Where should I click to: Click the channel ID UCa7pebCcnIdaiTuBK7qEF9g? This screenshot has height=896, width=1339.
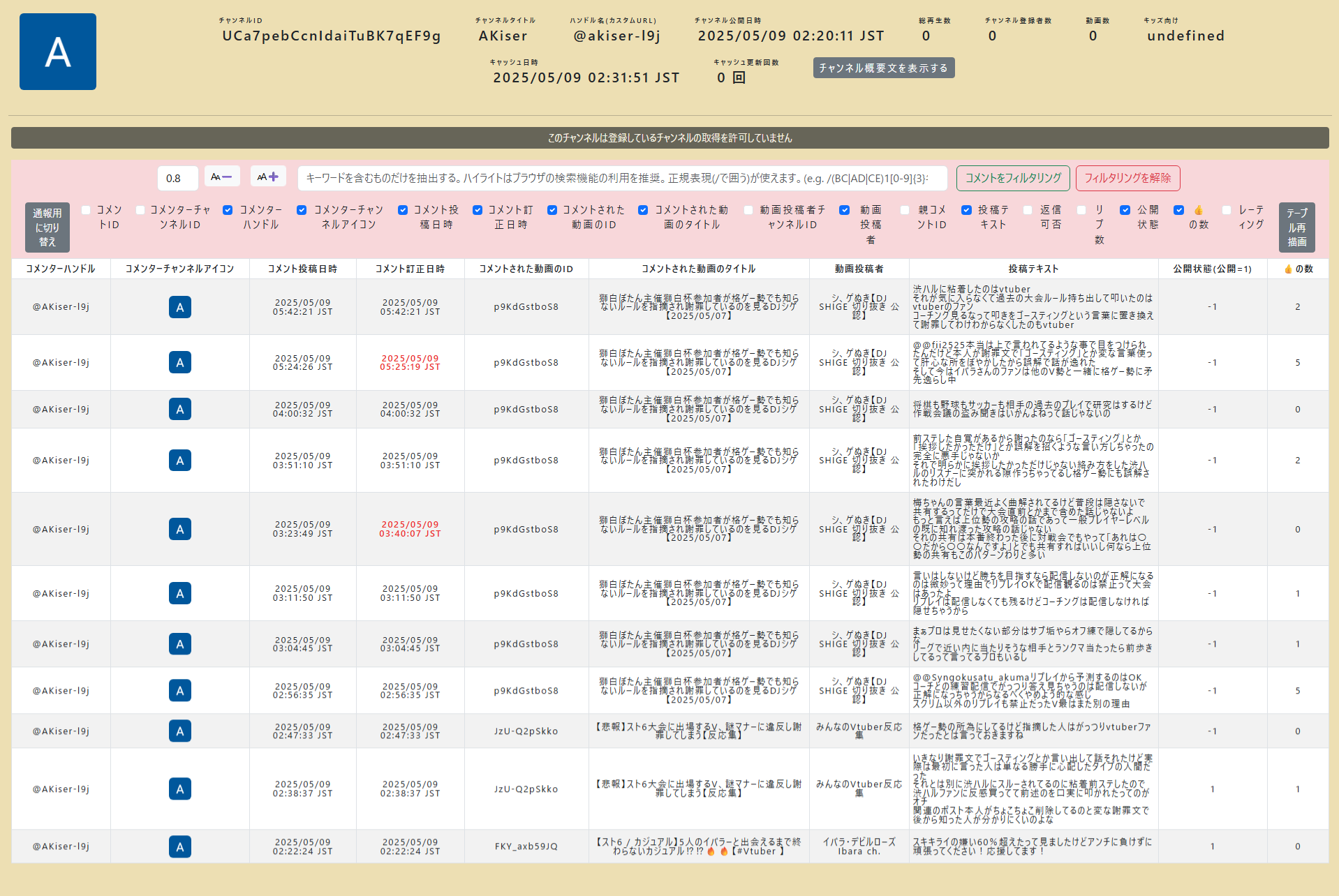click(x=332, y=36)
